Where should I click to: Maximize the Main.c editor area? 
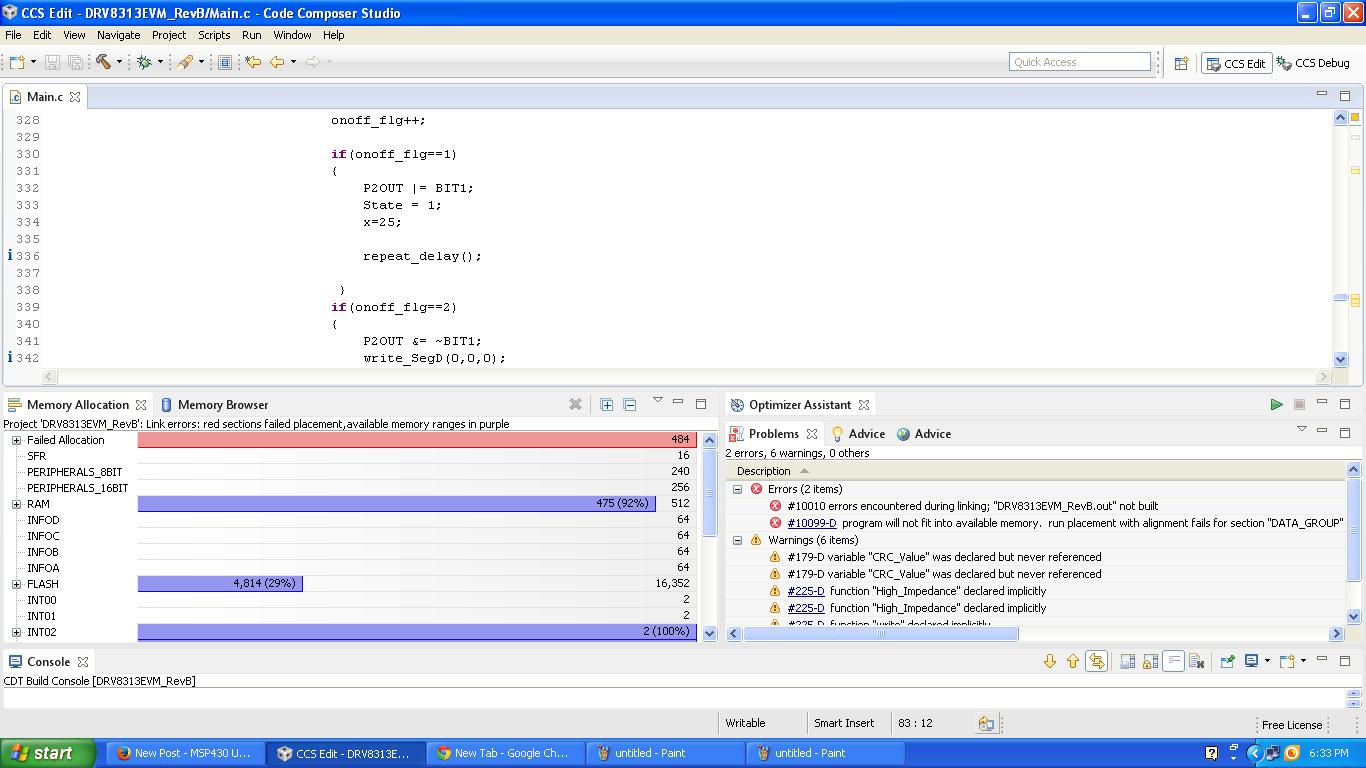pyautogui.click(x=1345, y=96)
